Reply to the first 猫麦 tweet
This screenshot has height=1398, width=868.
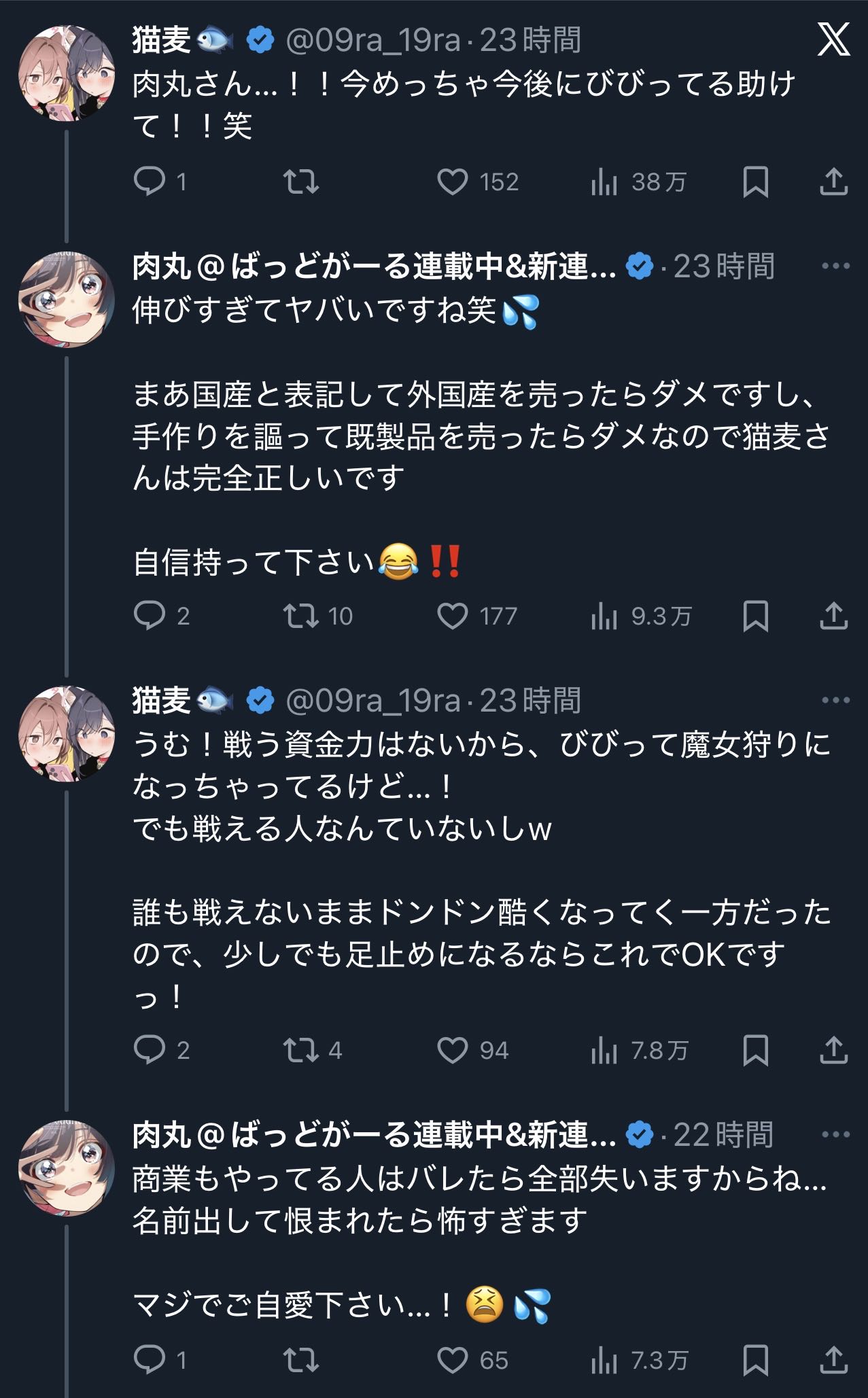150,182
